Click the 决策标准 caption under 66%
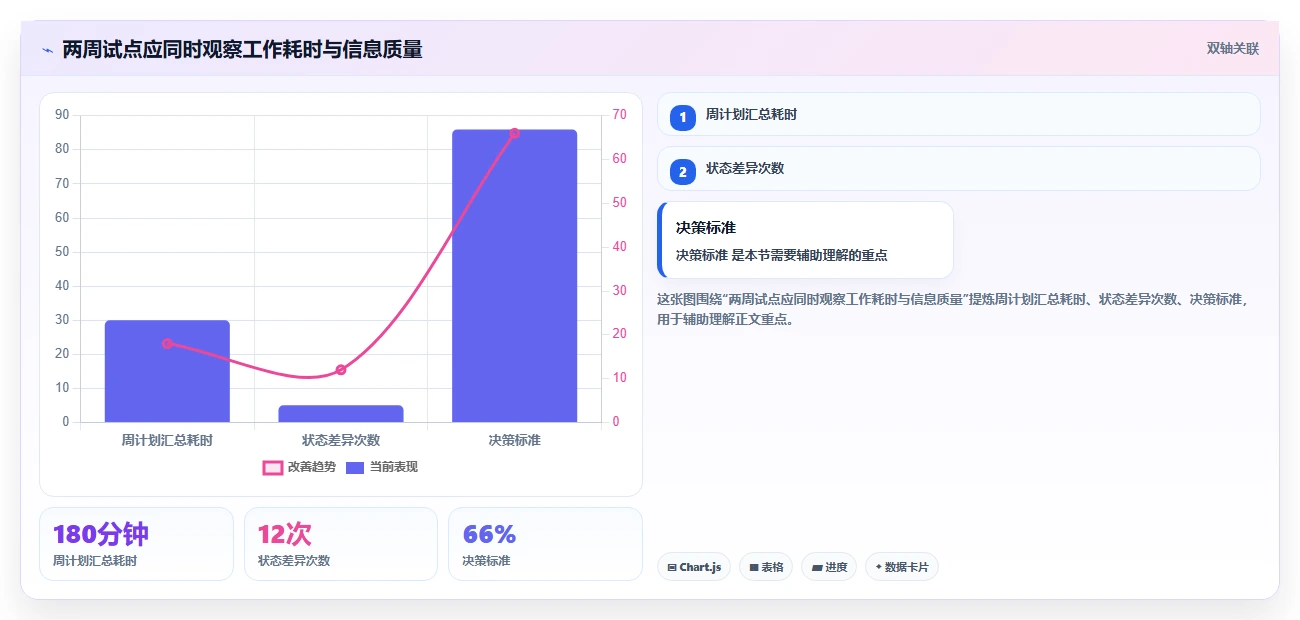The image size is (1300, 620). coord(486,561)
